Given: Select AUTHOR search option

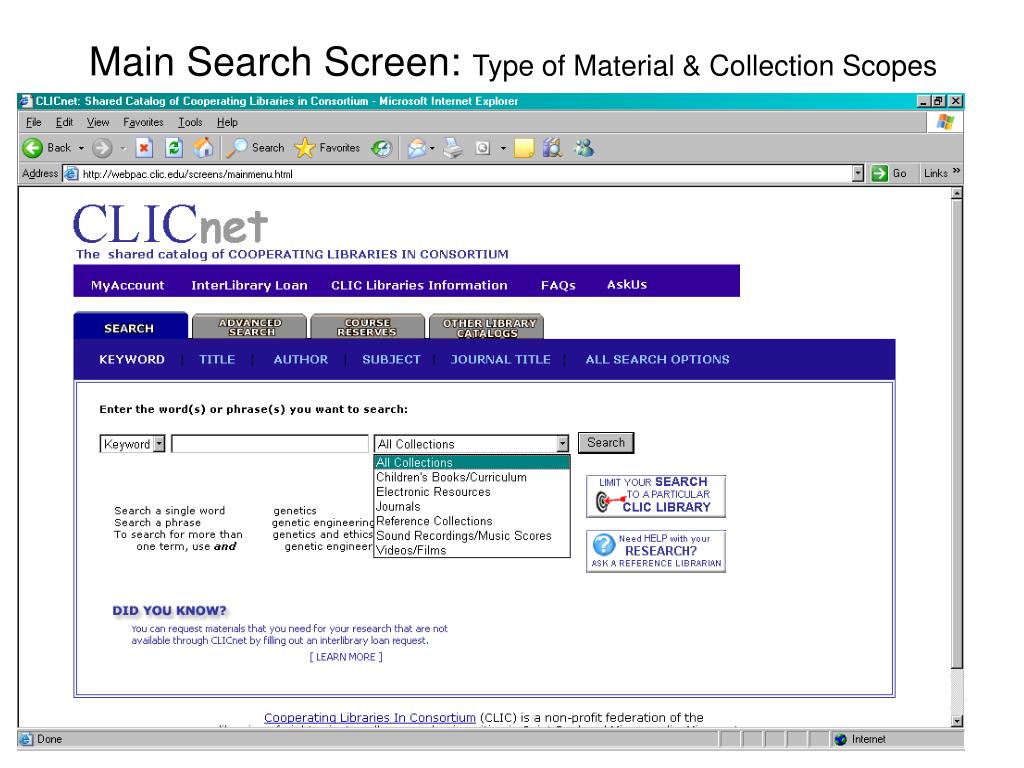Looking at the screenshot, I should 300,359.
